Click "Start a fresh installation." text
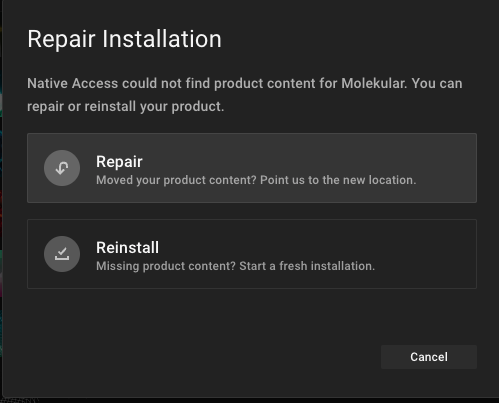This screenshot has width=499, height=403. click(307, 266)
